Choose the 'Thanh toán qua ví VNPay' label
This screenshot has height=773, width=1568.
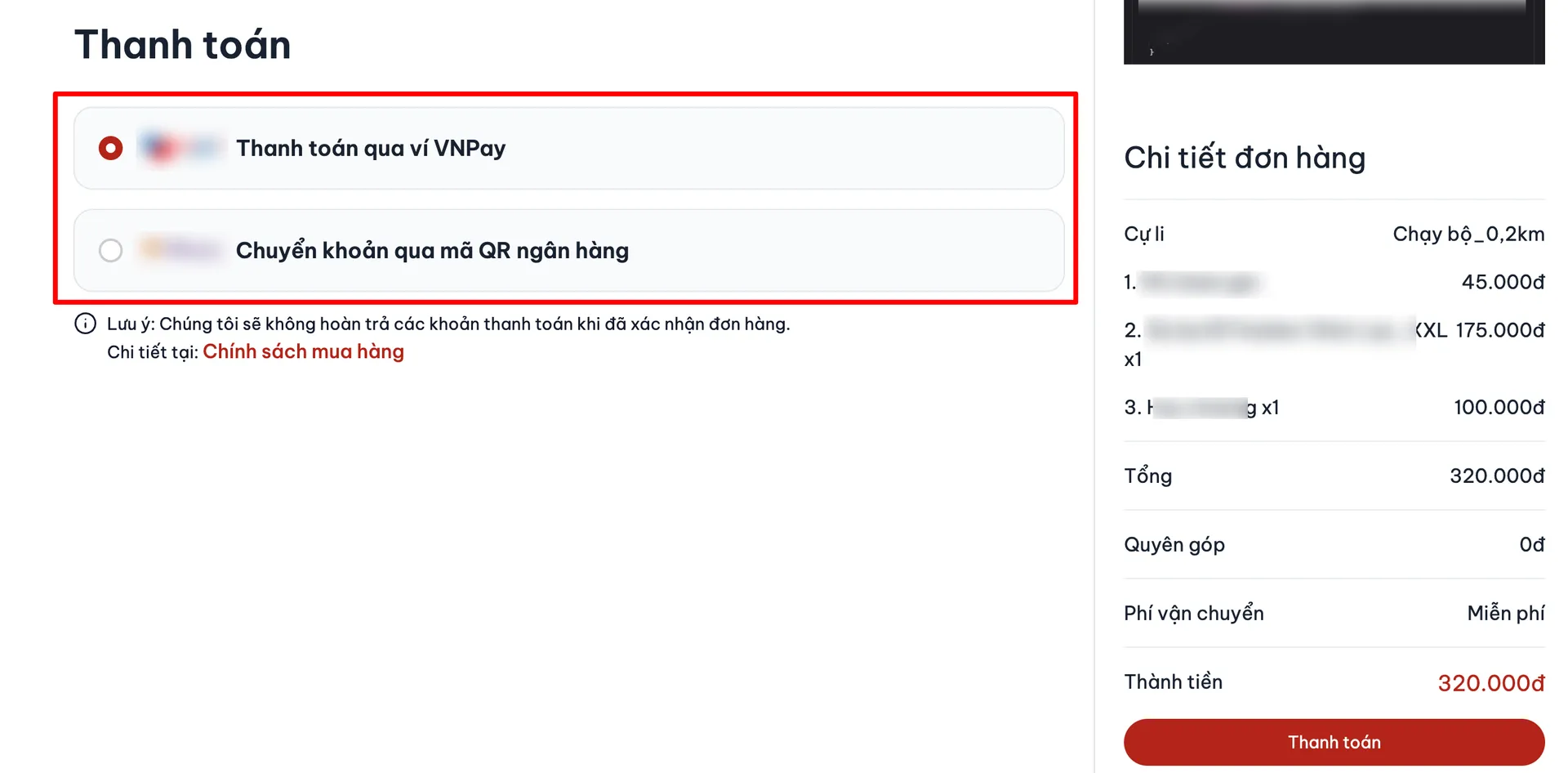[x=371, y=148]
